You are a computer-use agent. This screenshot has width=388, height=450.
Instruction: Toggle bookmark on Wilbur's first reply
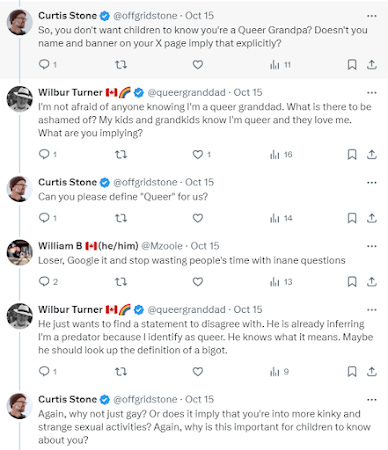point(352,154)
